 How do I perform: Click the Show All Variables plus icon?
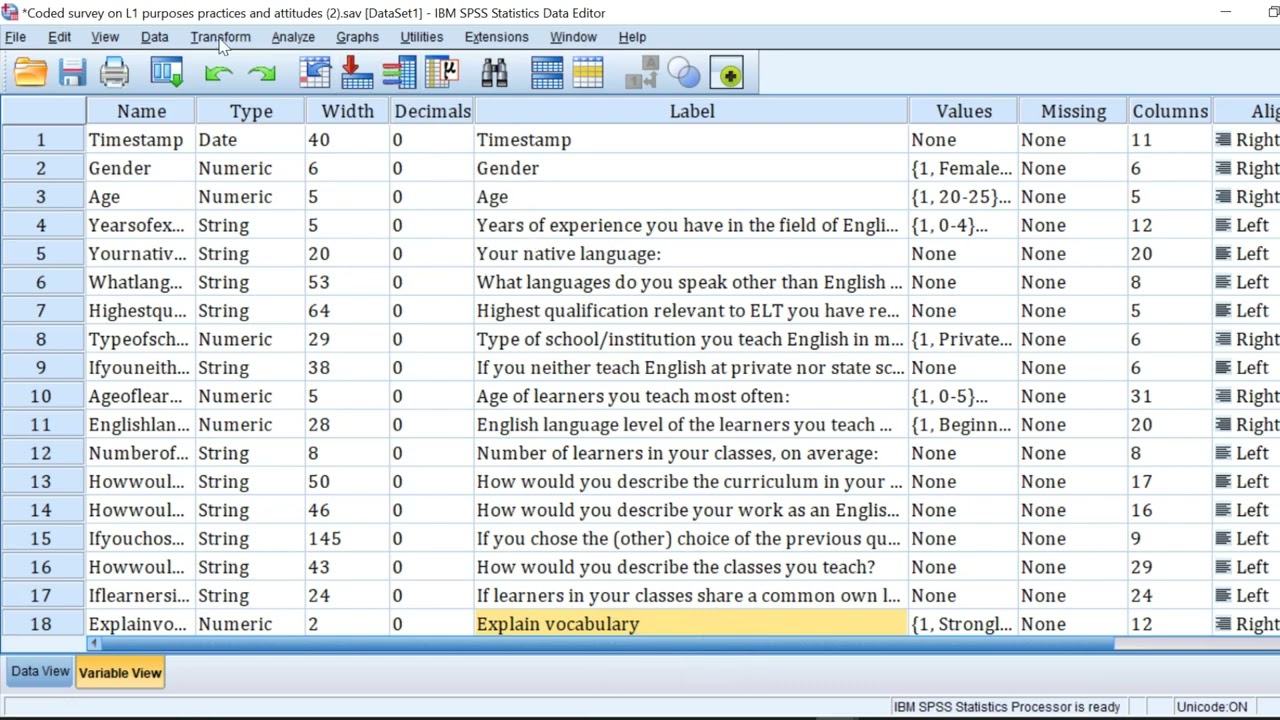(x=728, y=74)
